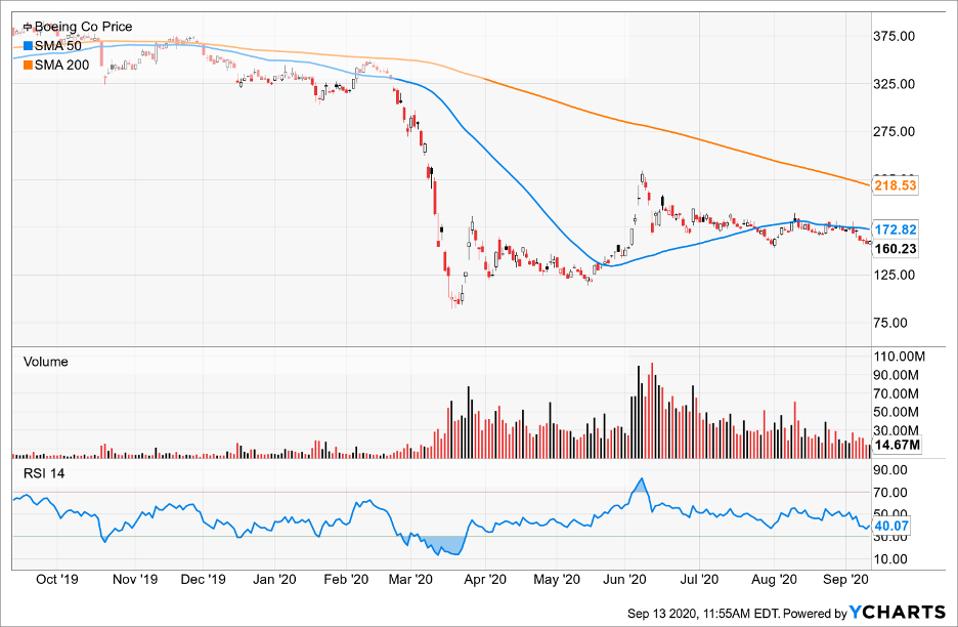The height and width of the screenshot is (627, 958).
Task: Select the Sep '20 date axis label
Action: (x=846, y=579)
